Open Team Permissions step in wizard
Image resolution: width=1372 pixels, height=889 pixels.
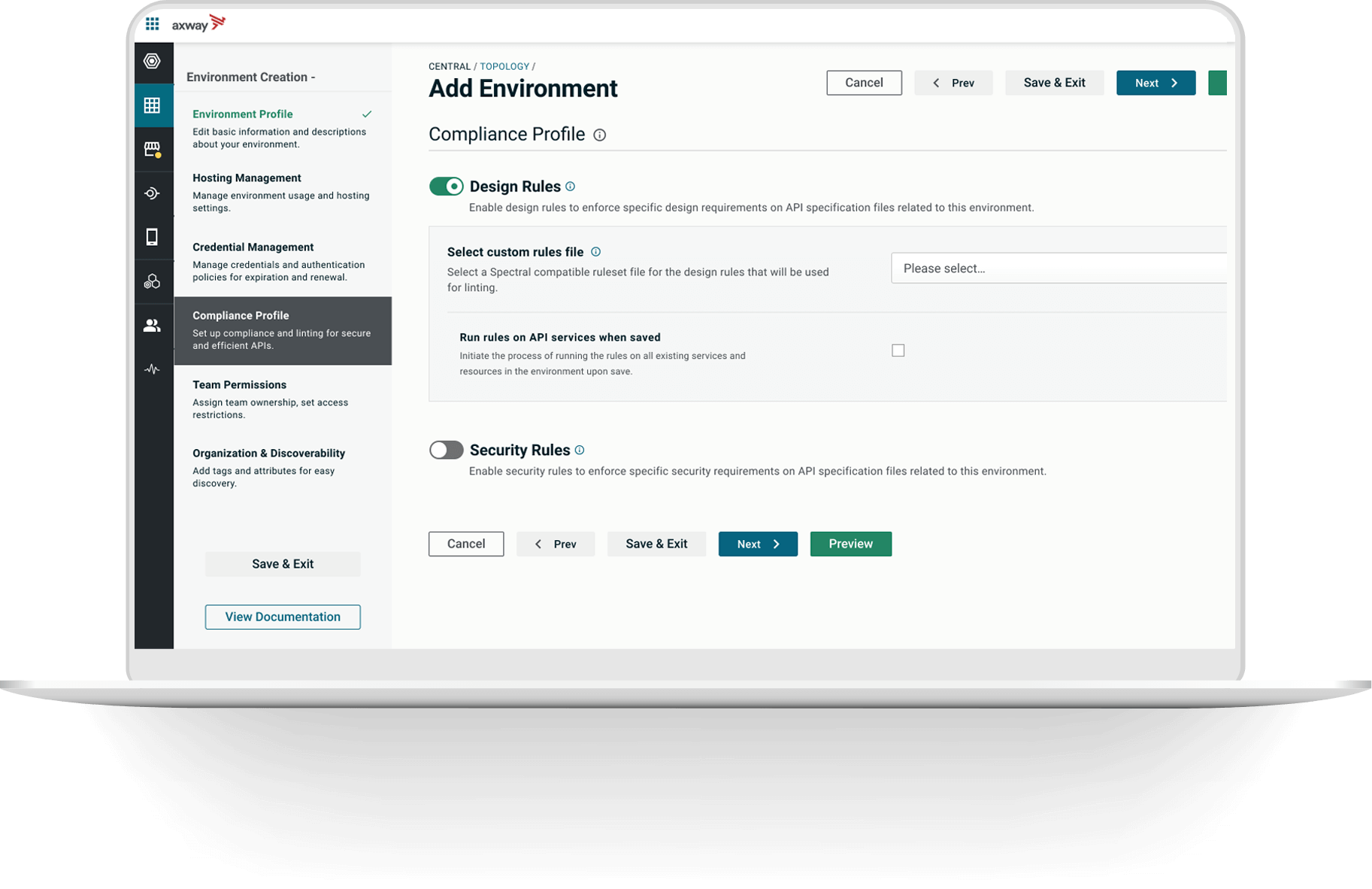click(x=239, y=385)
